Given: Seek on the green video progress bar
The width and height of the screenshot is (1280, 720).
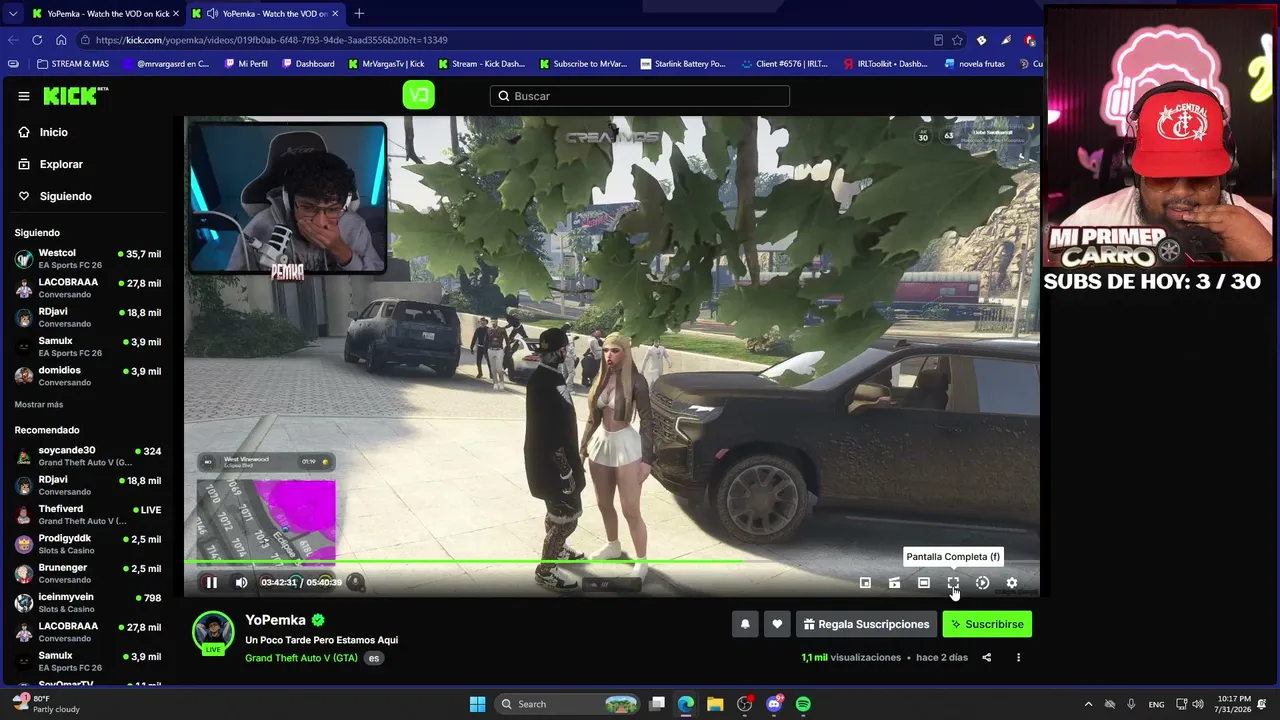Looking at the screenshot, I should pos(612,562).
